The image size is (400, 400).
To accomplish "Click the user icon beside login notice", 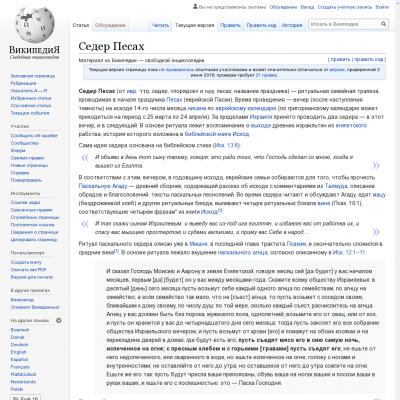I will 195,7.
